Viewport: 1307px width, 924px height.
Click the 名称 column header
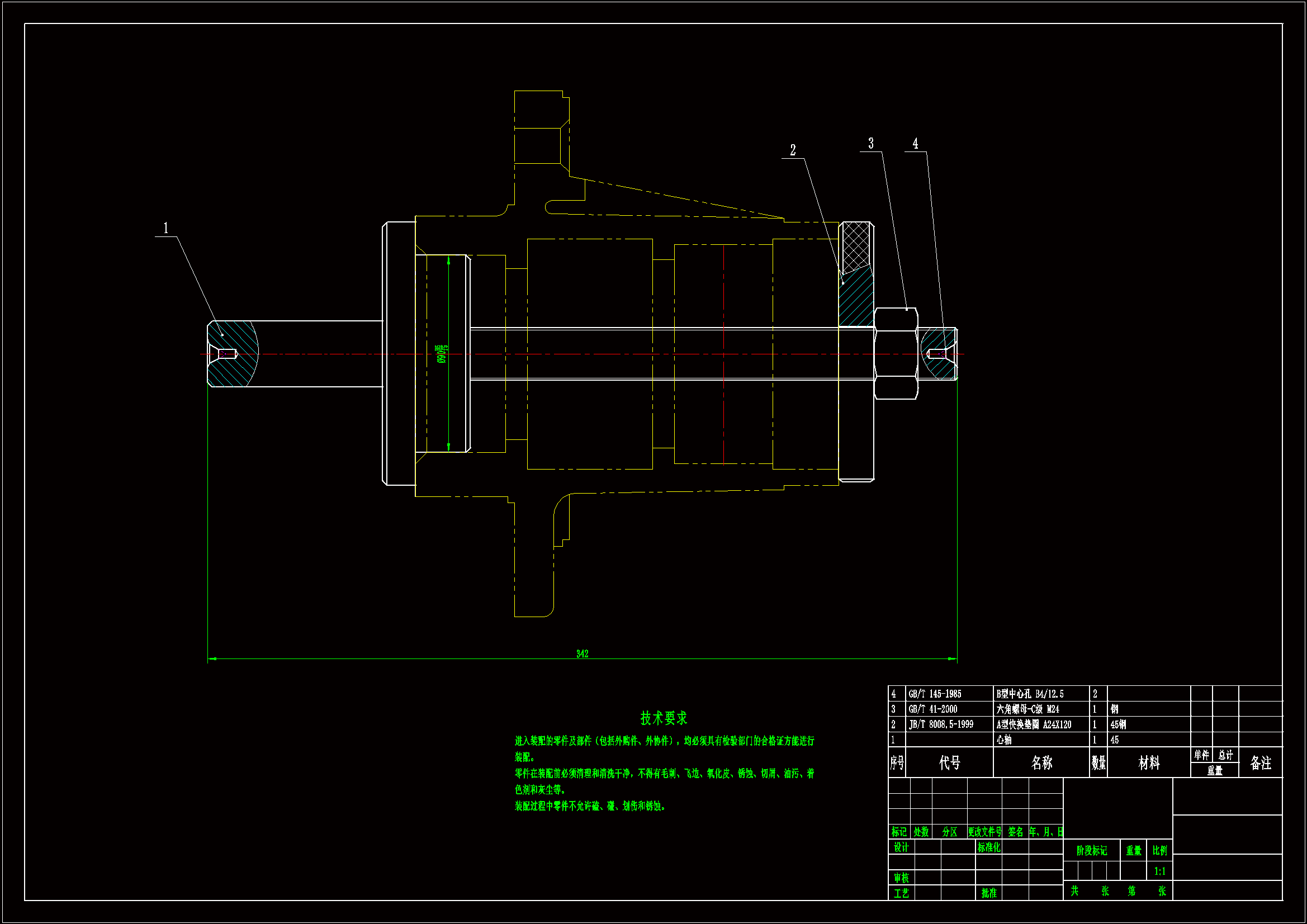point(1041,762)
